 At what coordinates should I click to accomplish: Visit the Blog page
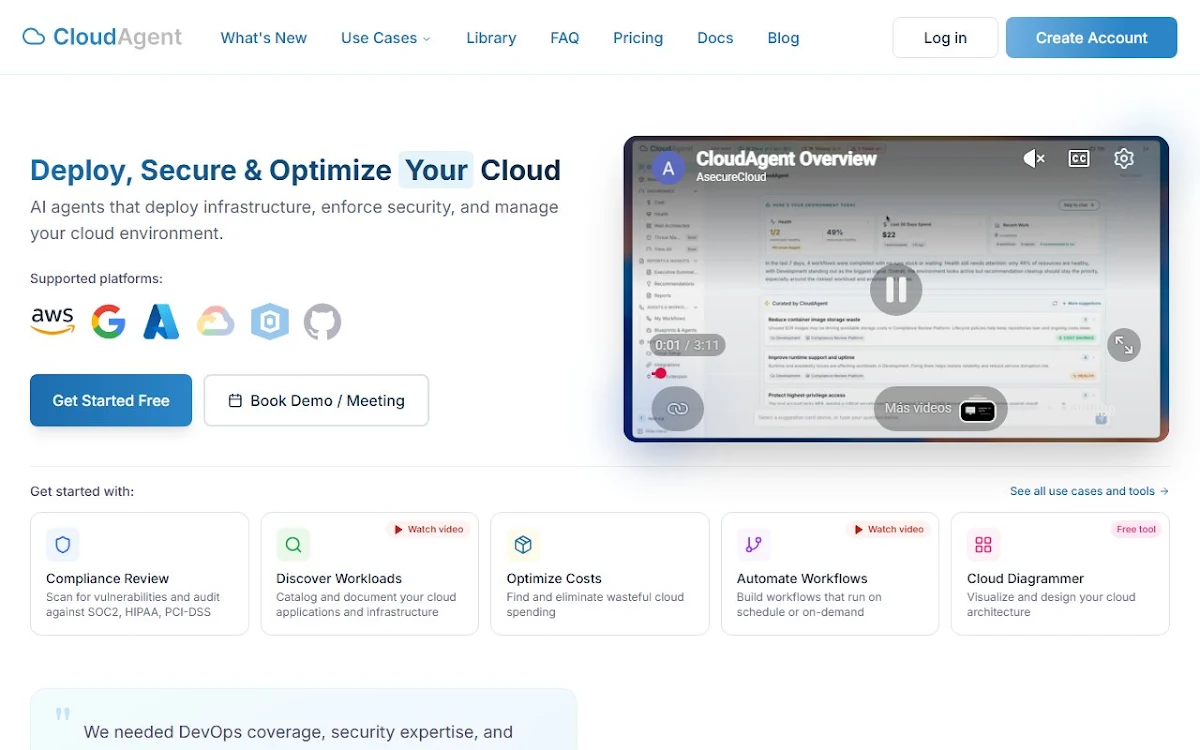[x=783, y=38]
